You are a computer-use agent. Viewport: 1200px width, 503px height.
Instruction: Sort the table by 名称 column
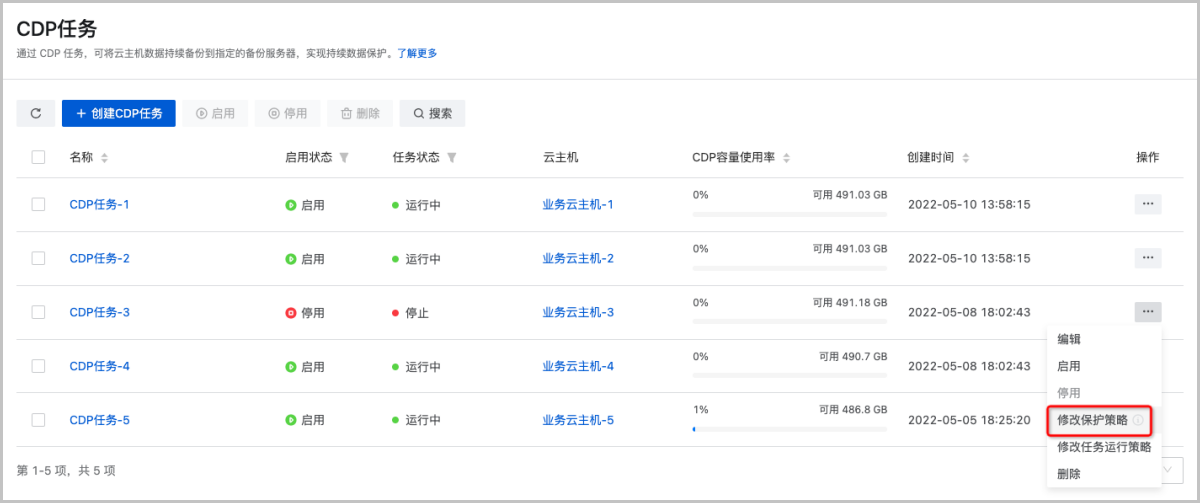pos(104,158)
